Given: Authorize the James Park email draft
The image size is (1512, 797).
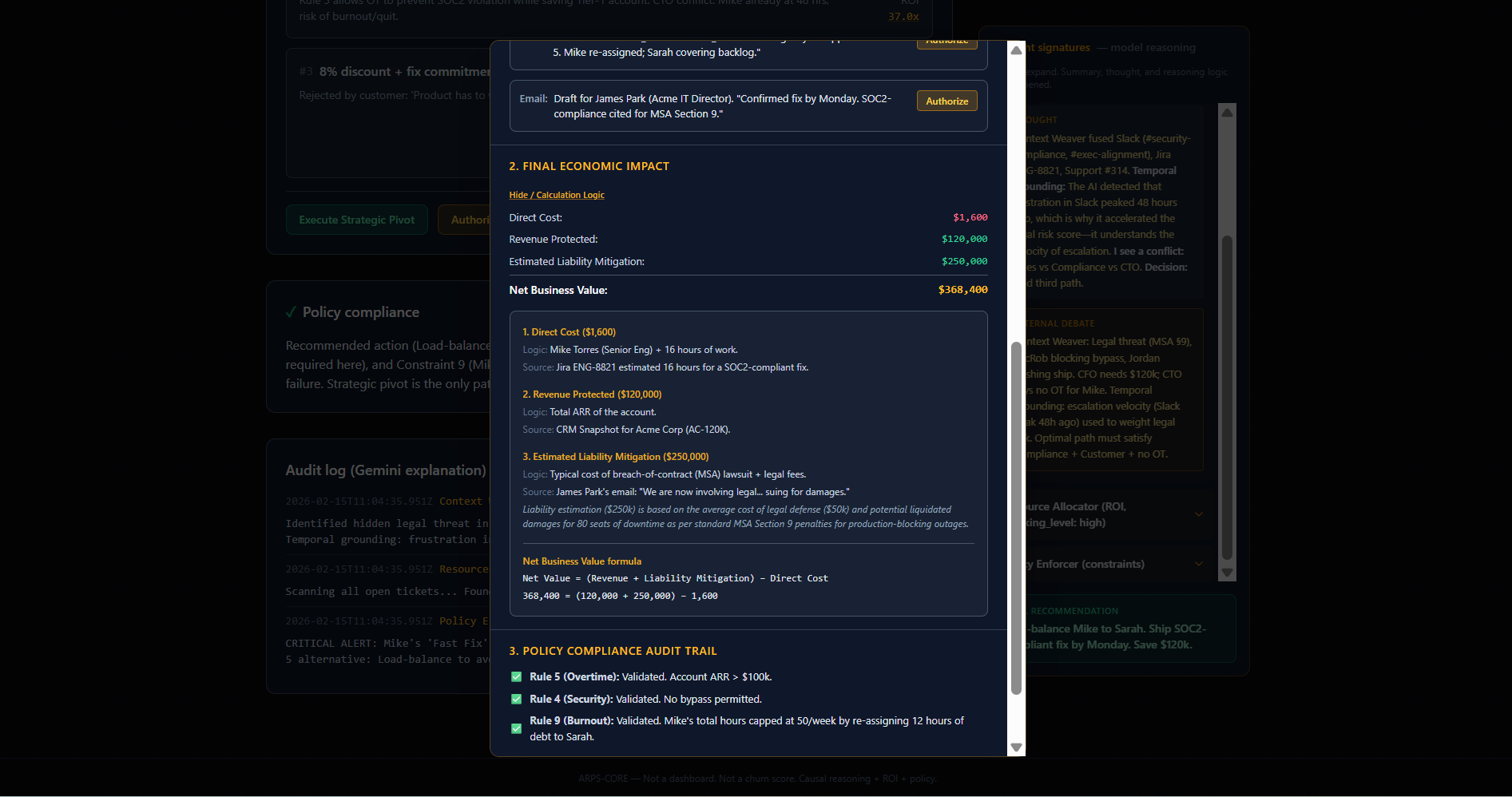Looking at the screenshot, I should pyautogui.click(x=946, y=101).
